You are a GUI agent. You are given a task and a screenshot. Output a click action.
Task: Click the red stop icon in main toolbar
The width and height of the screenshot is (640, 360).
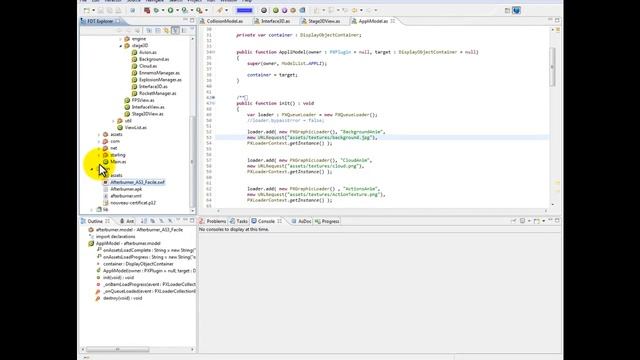click(147, 10)
